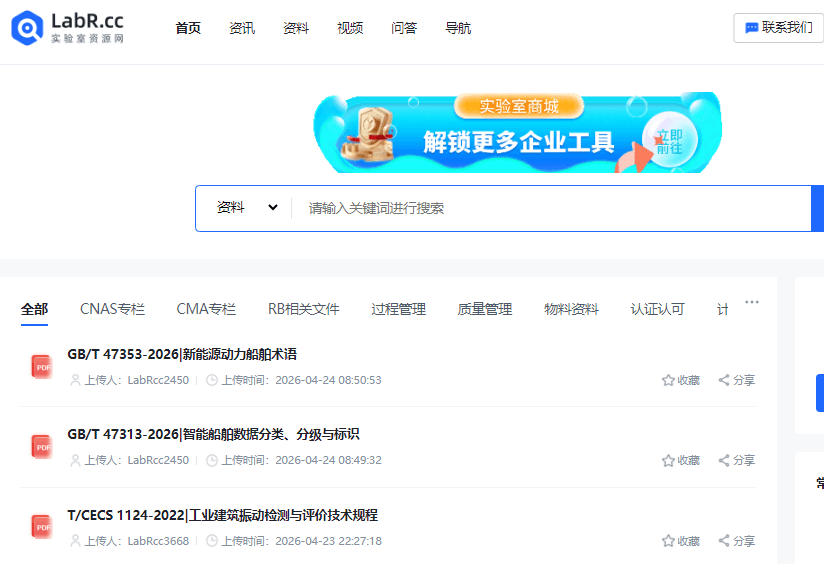This screenshot has height=564, width=824.
Task: Open 视频 in the top navigation
Action: (x=350, y=28)
